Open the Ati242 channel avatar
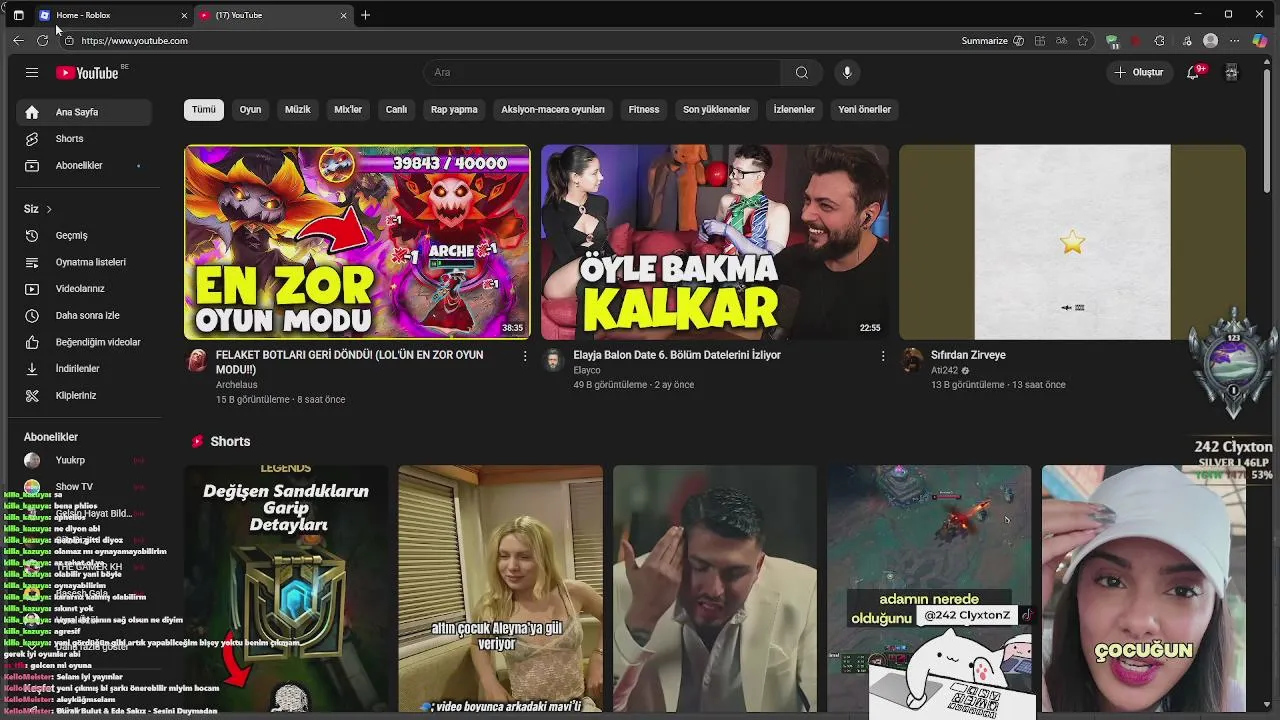This screenshot has width=1280, height=720. tap(911, 361)
